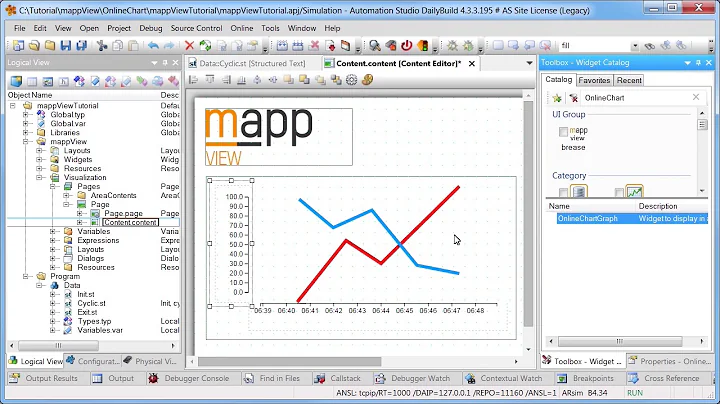This screenshot has height=404, width=720.
Task: Select Content.content in the project tree
Action: coord(130,222)
